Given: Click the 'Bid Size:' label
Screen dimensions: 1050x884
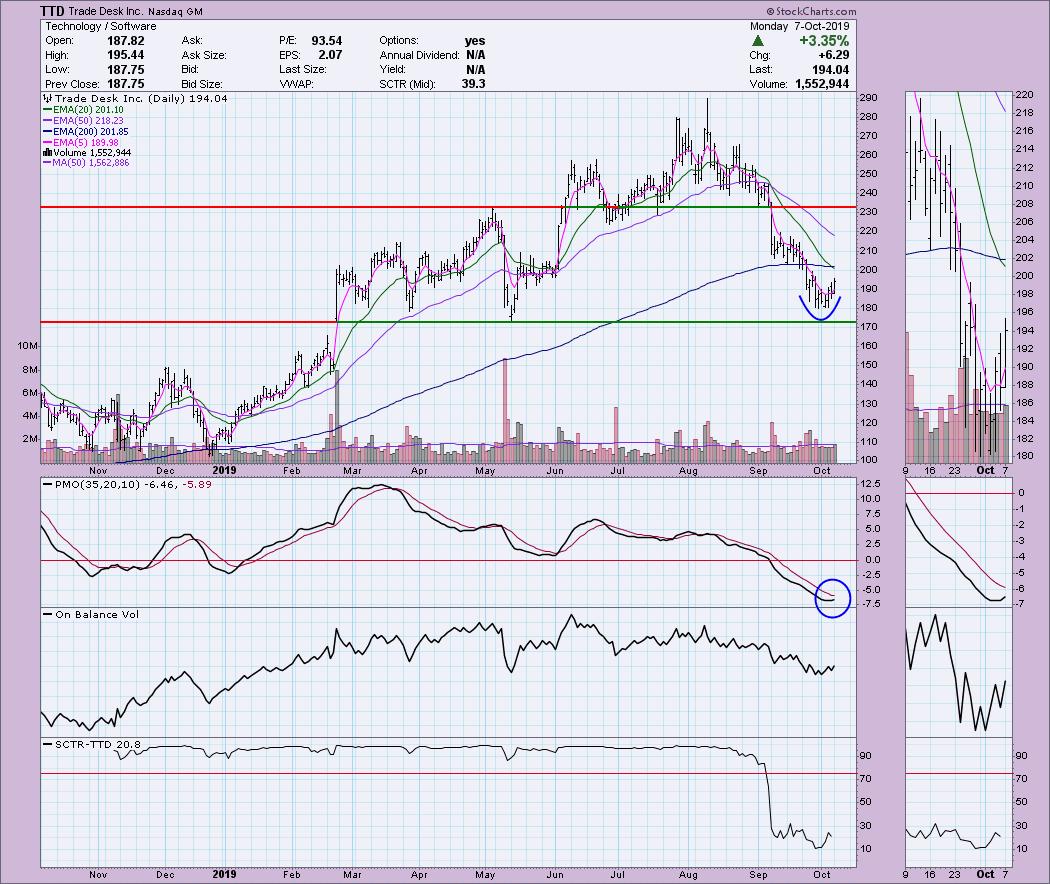Looking at the screenshot, I should [x=202, y=84].
